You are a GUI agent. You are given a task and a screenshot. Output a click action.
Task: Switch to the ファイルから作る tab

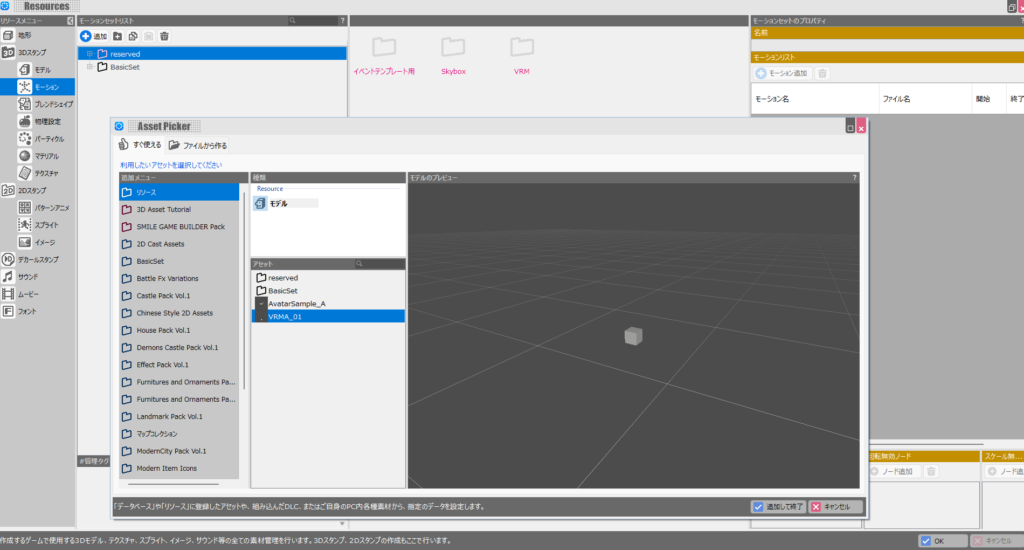[198, 145]
